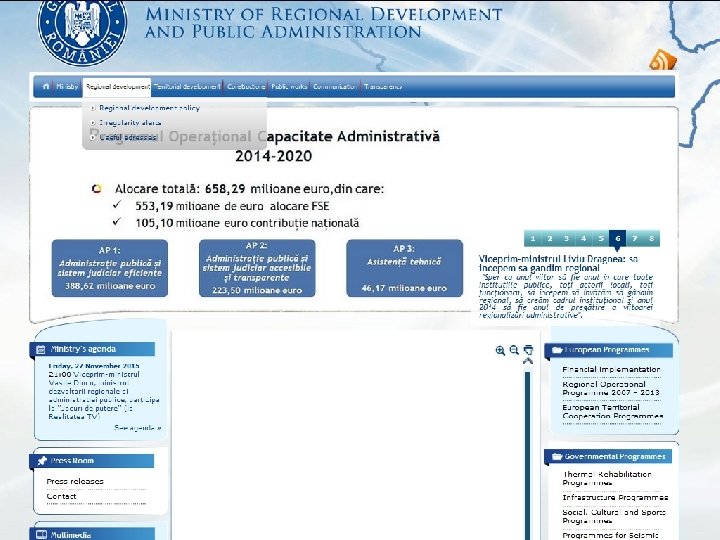
Task: Open Infrastructure Programmes link
Action: click(615, 497)
